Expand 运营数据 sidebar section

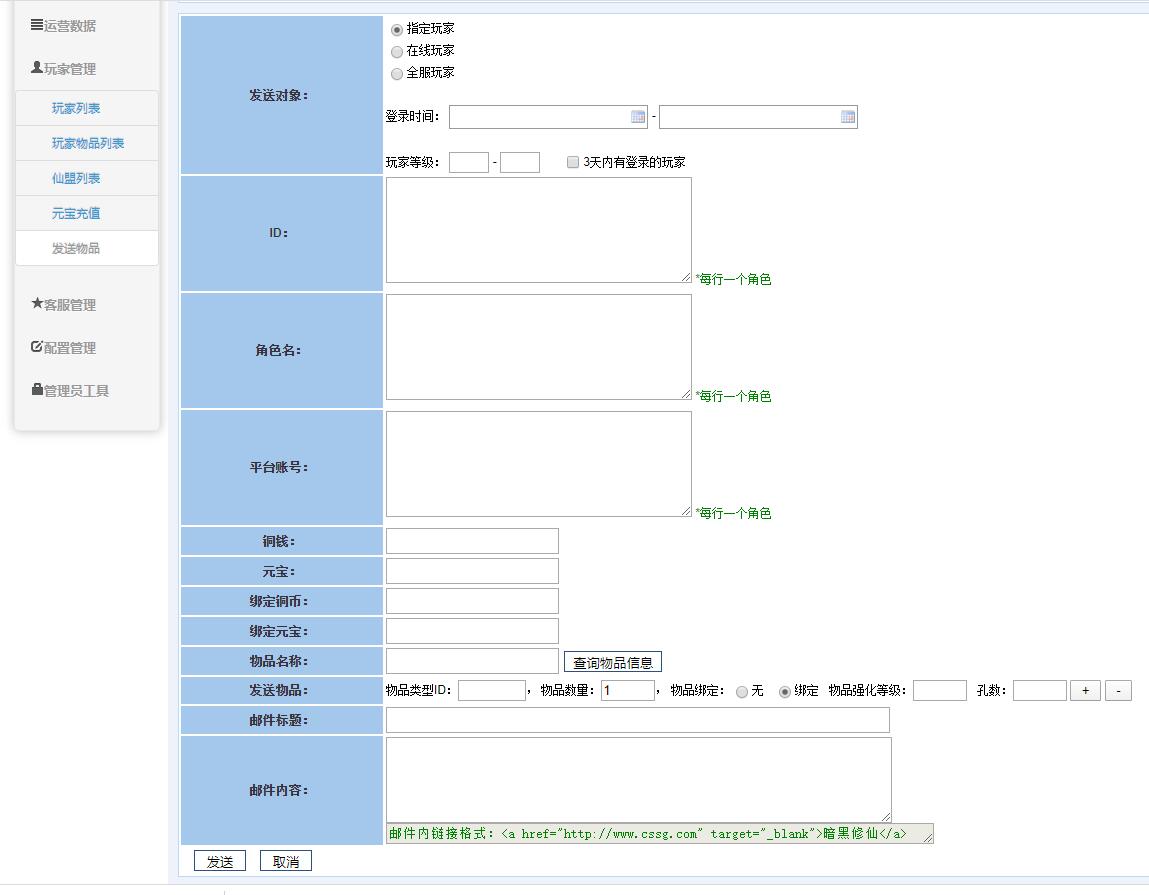(x=64, y=26)
